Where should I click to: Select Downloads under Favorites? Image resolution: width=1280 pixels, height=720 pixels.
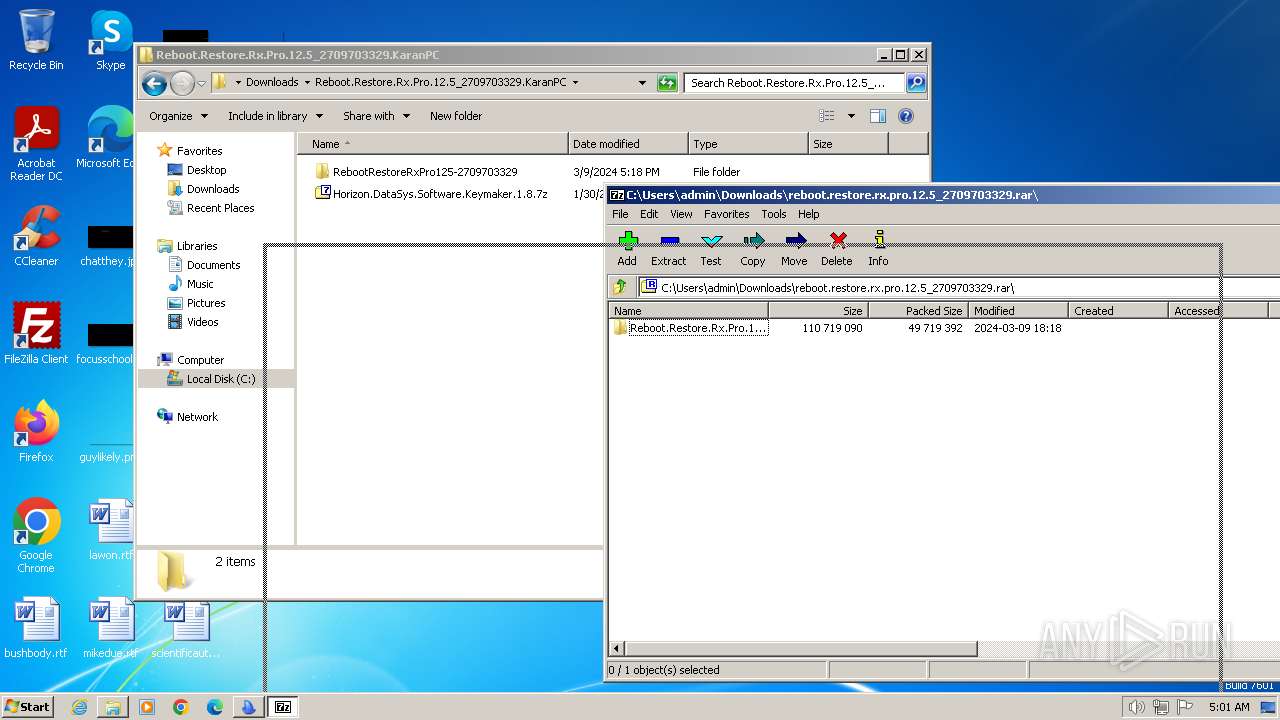[204, 189]
